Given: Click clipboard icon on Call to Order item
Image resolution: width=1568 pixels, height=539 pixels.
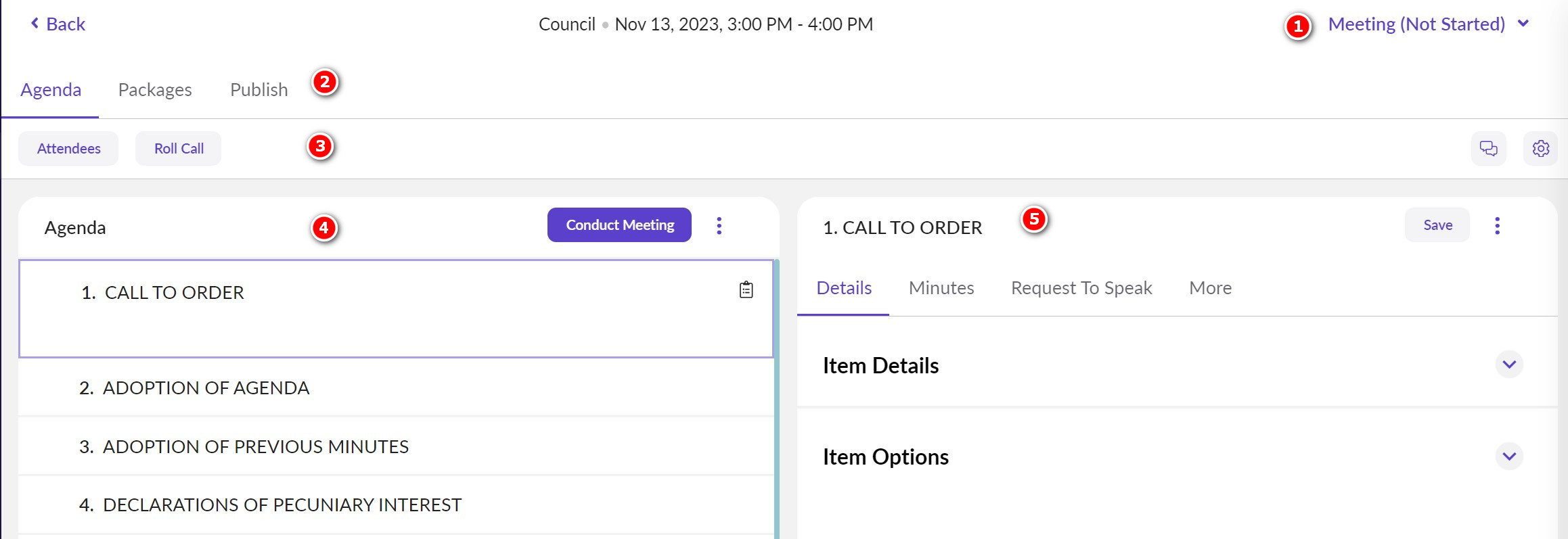Looking at the screenshot, I should [746, 290].
